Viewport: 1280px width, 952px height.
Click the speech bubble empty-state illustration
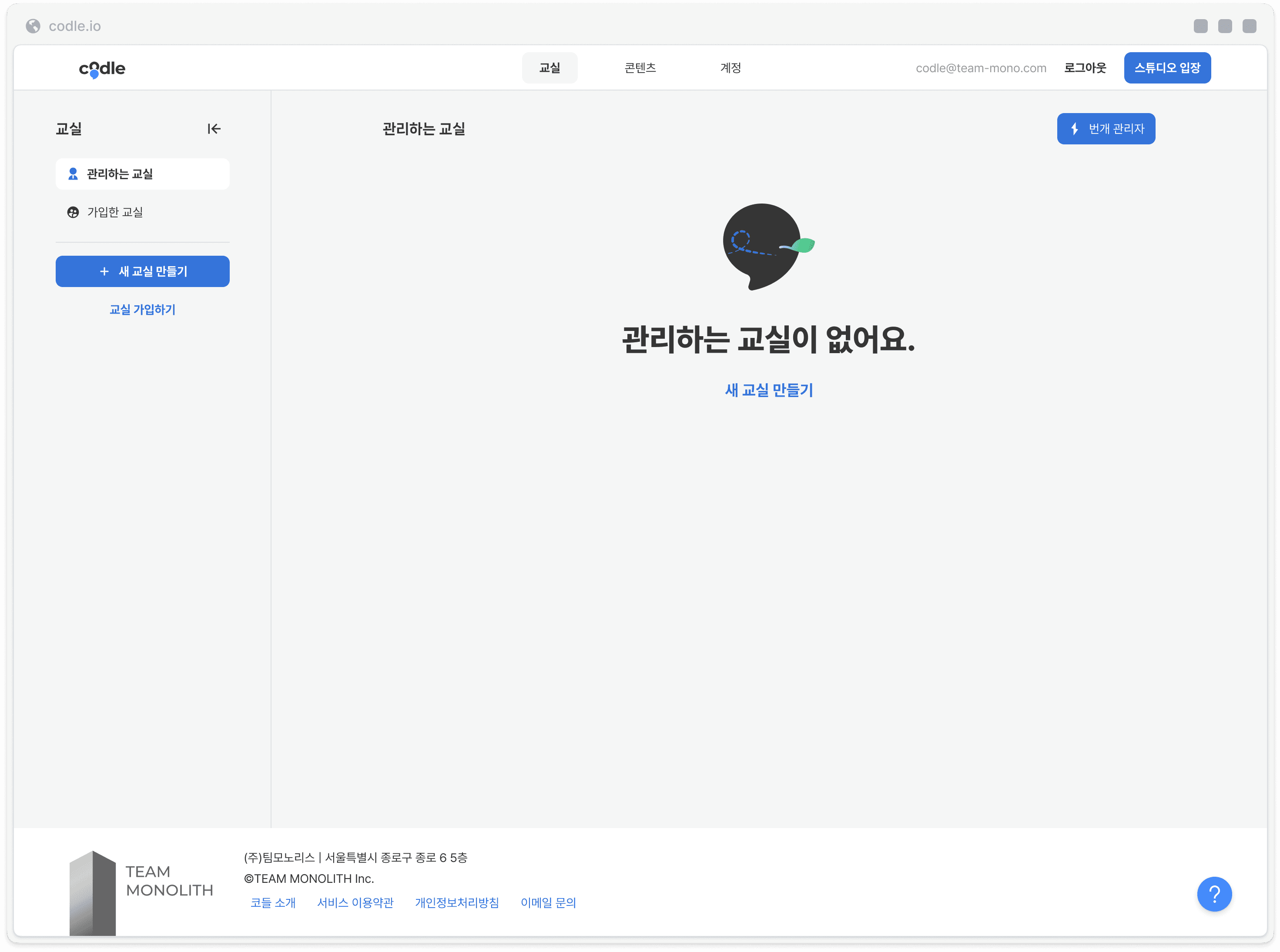767,246
